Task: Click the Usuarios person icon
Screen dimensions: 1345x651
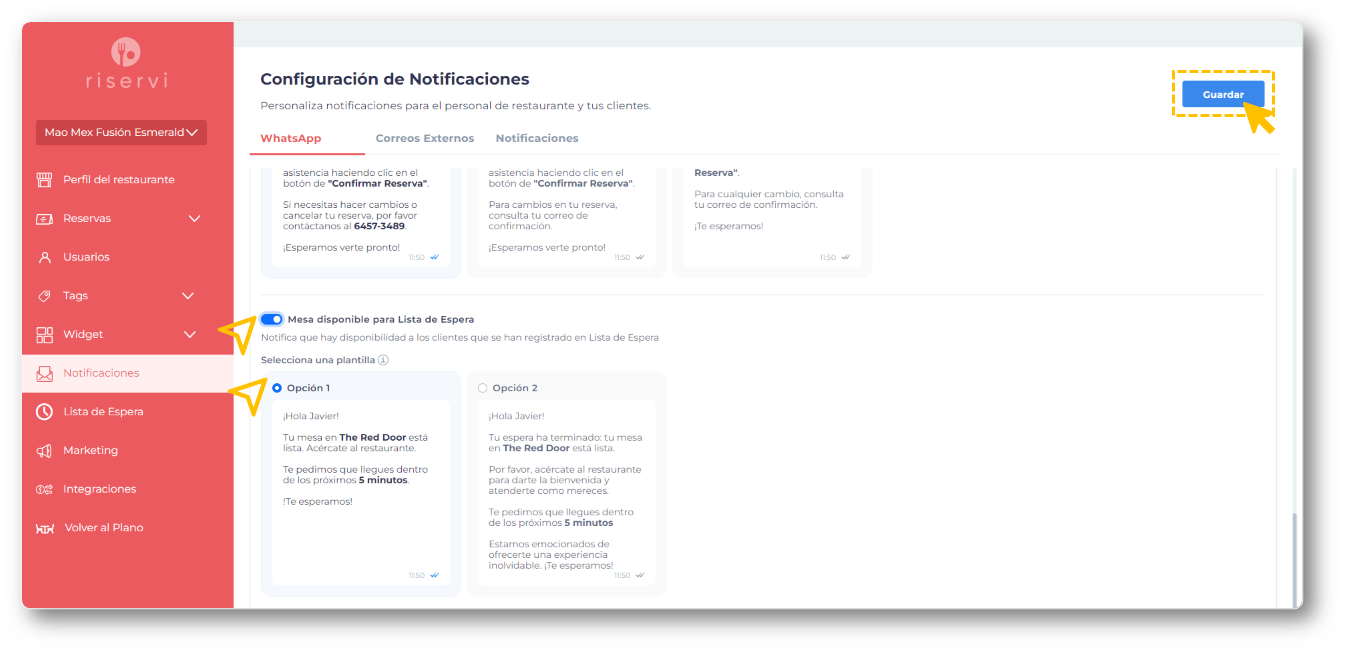Action: click(x=44, y=257)
